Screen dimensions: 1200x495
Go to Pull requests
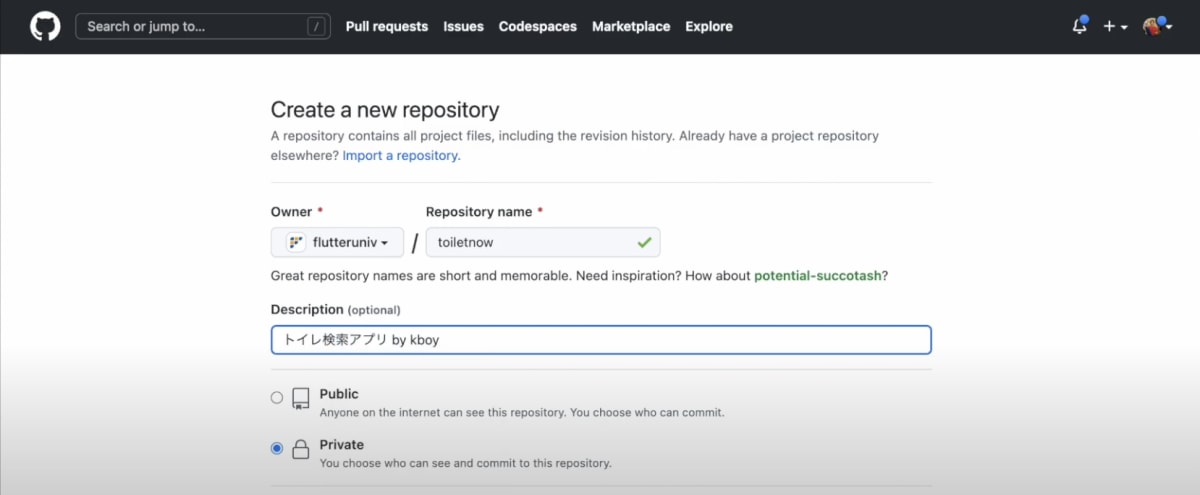click(386, 27)
